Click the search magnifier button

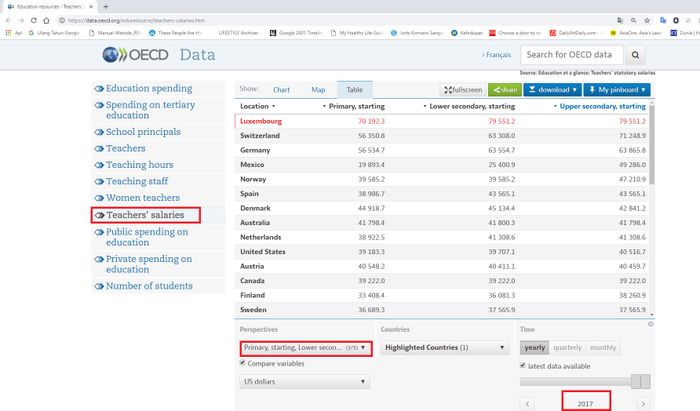[x=635, y=55]
